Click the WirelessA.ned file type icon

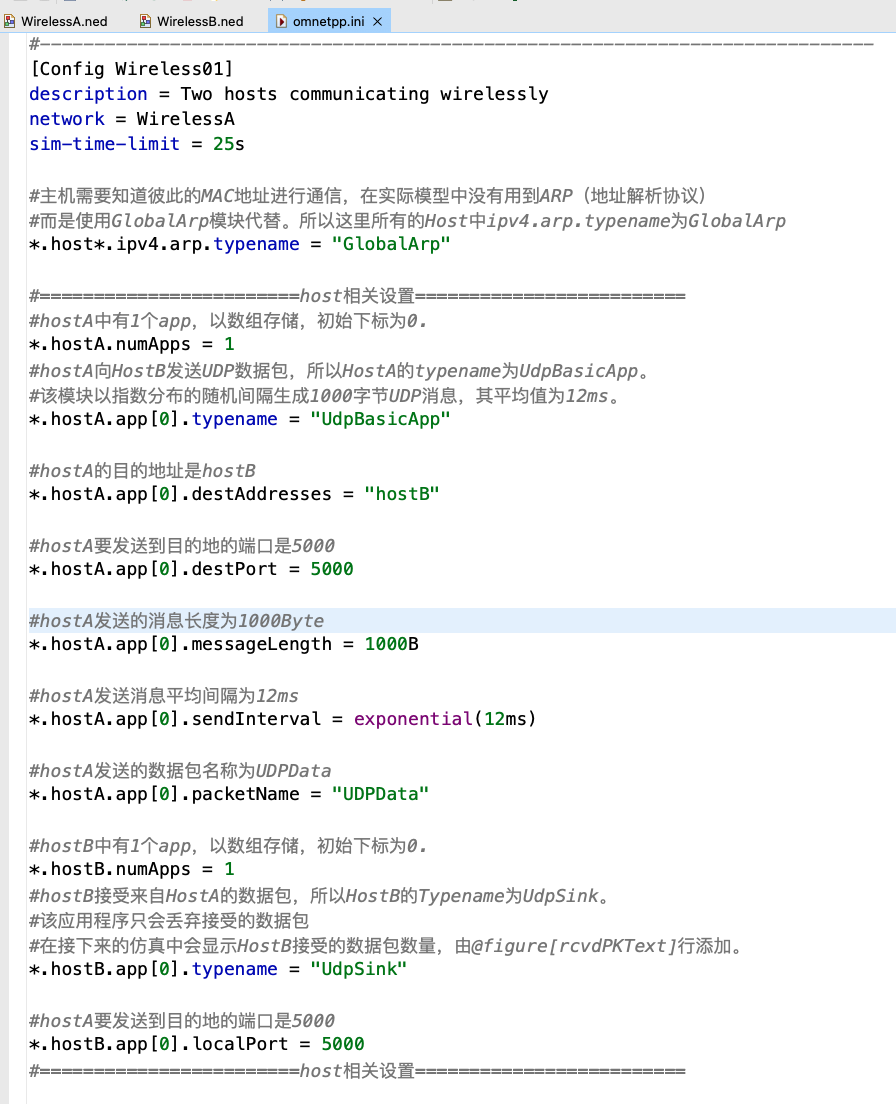point(10,20)
